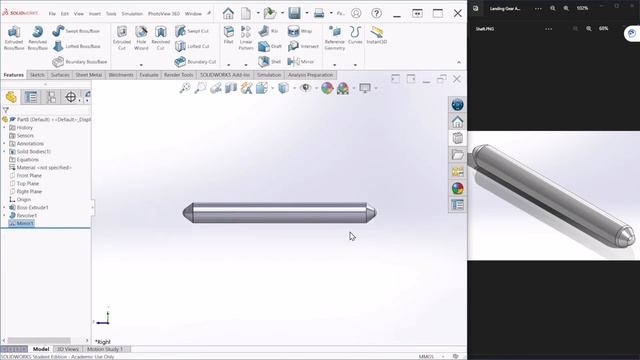This screenshot has height=360, width=640.
Task: Switch to the Evaluate tab
Action: tap(149, 75)
